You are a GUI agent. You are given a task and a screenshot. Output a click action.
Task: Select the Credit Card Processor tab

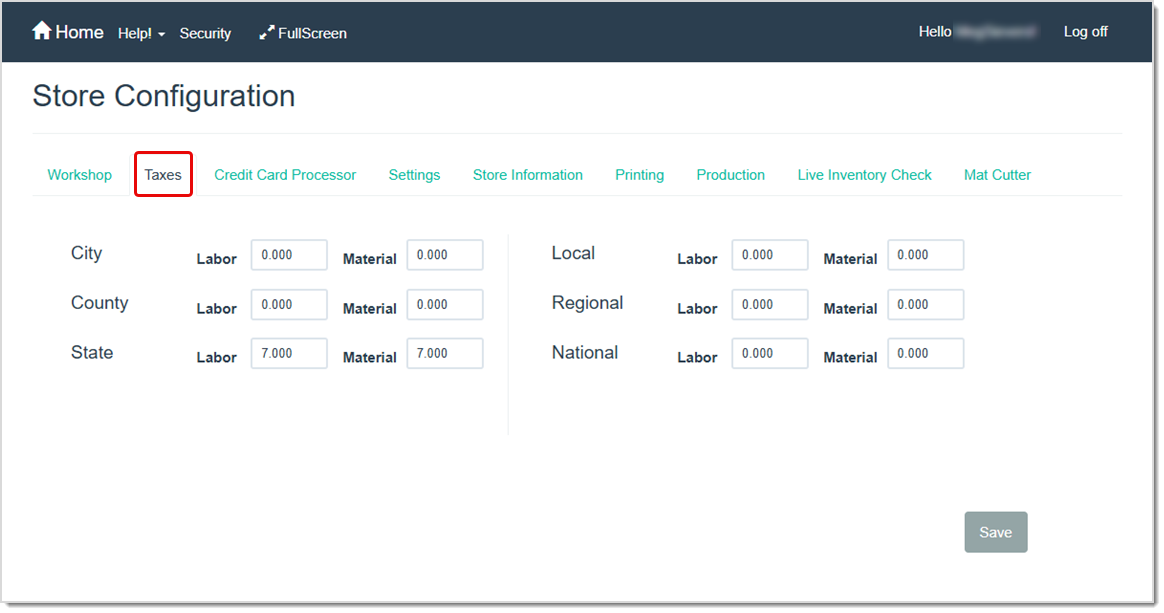pos(285,174)
